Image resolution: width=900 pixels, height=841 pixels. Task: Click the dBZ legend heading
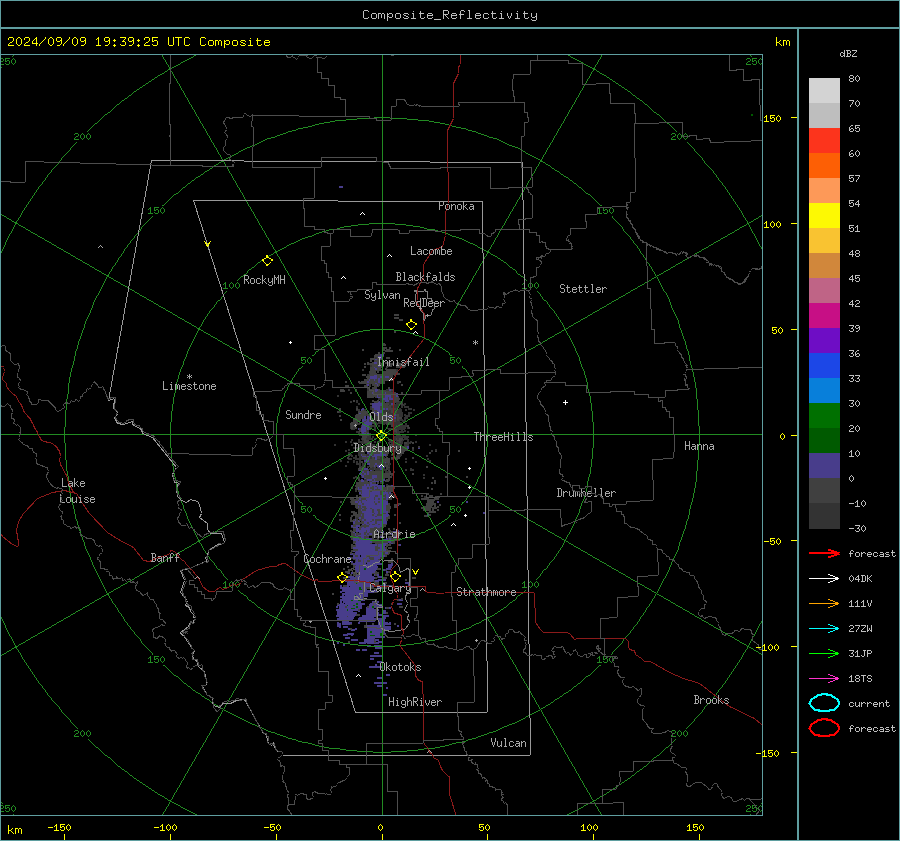tap(848, 53)
